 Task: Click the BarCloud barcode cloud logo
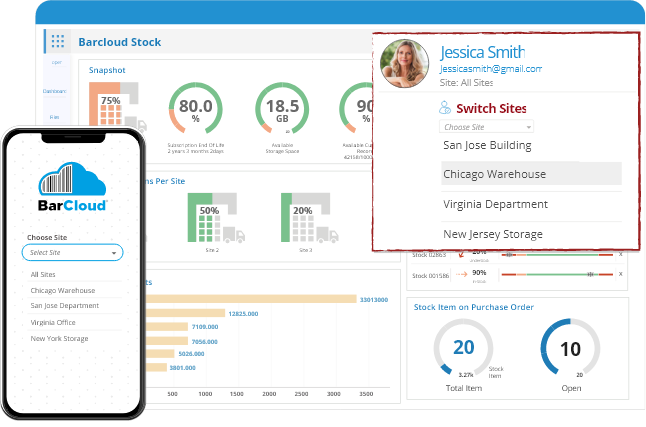point(73,179)
